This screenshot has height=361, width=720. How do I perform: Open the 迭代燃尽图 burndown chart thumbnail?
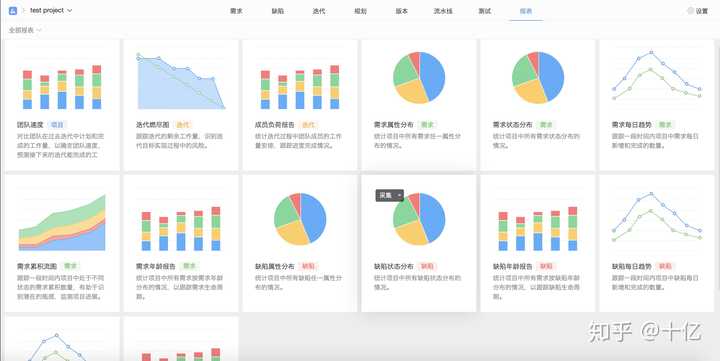[x=181, y=81]
